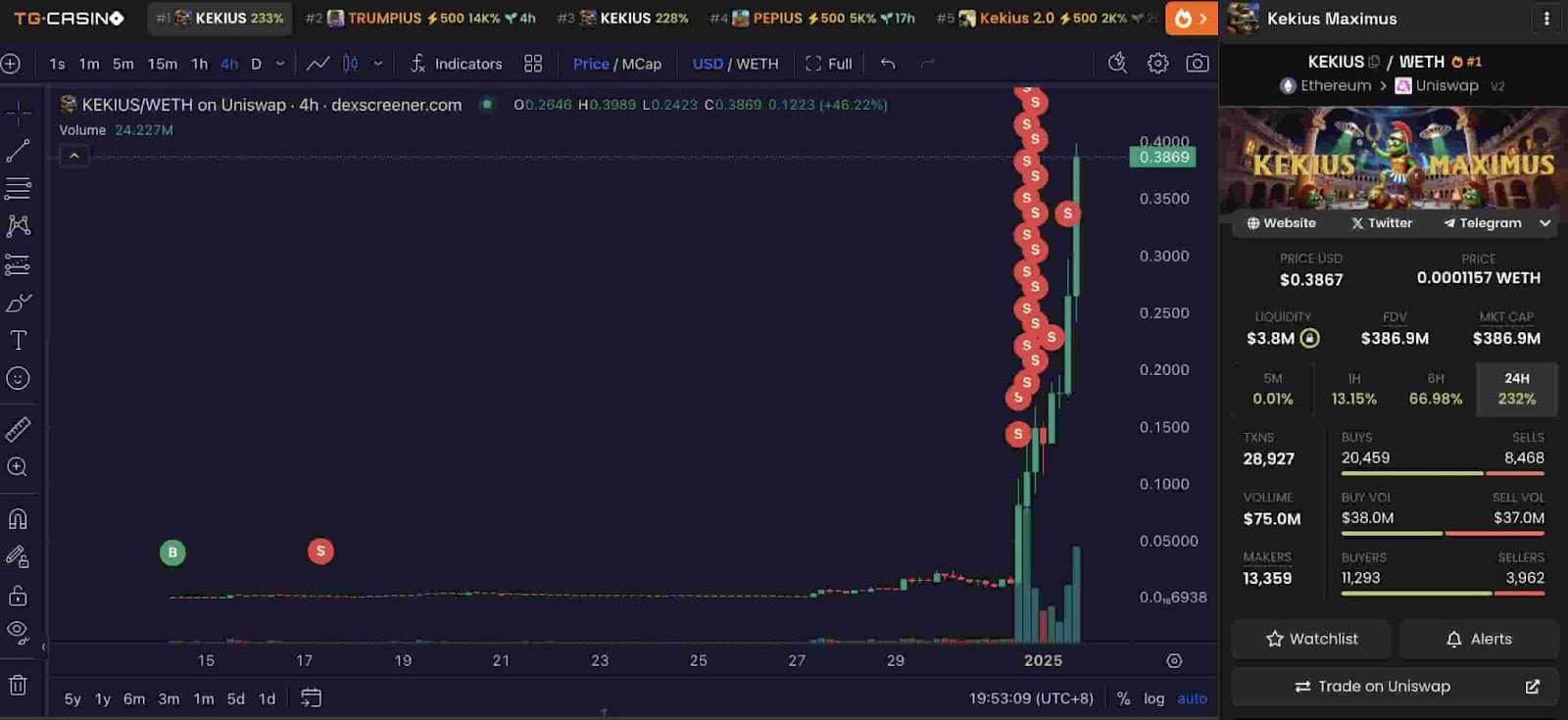Screen dimensions: 1568x720
Task: Hide all drawings using the eye icon
Action: pyautogui.click(x=18, y=633)
